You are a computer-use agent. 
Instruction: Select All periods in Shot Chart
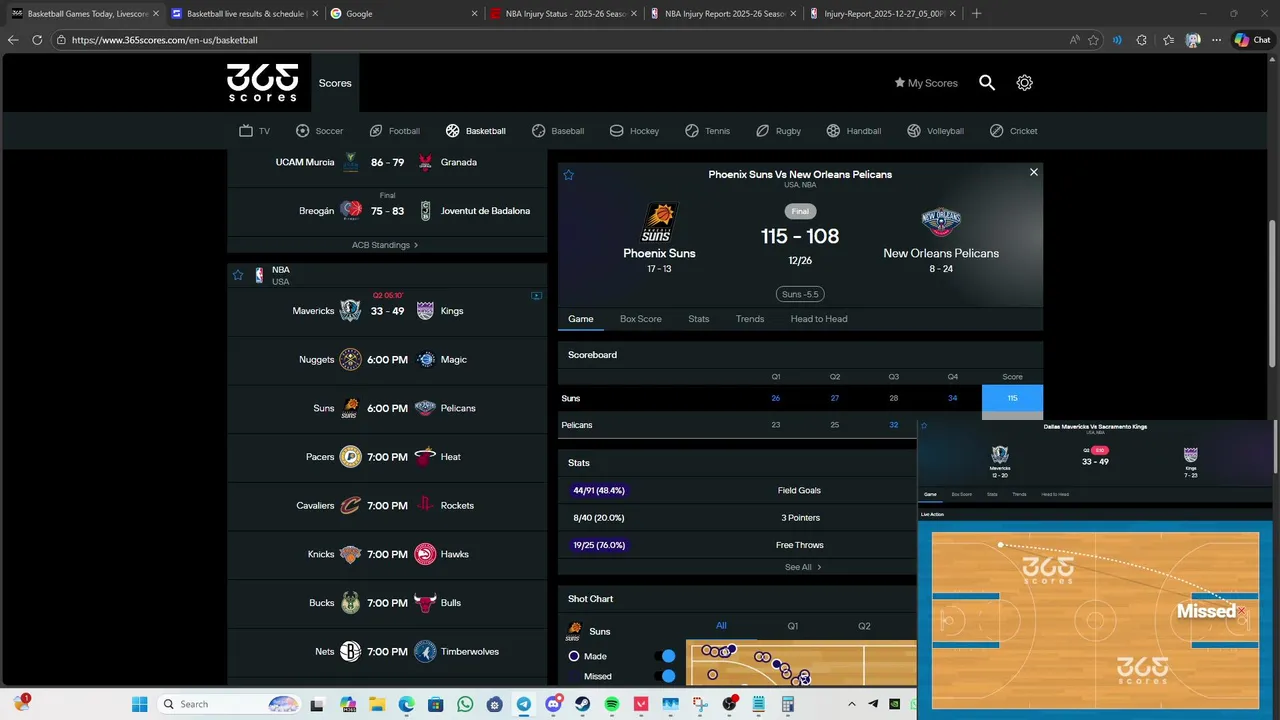721,626
